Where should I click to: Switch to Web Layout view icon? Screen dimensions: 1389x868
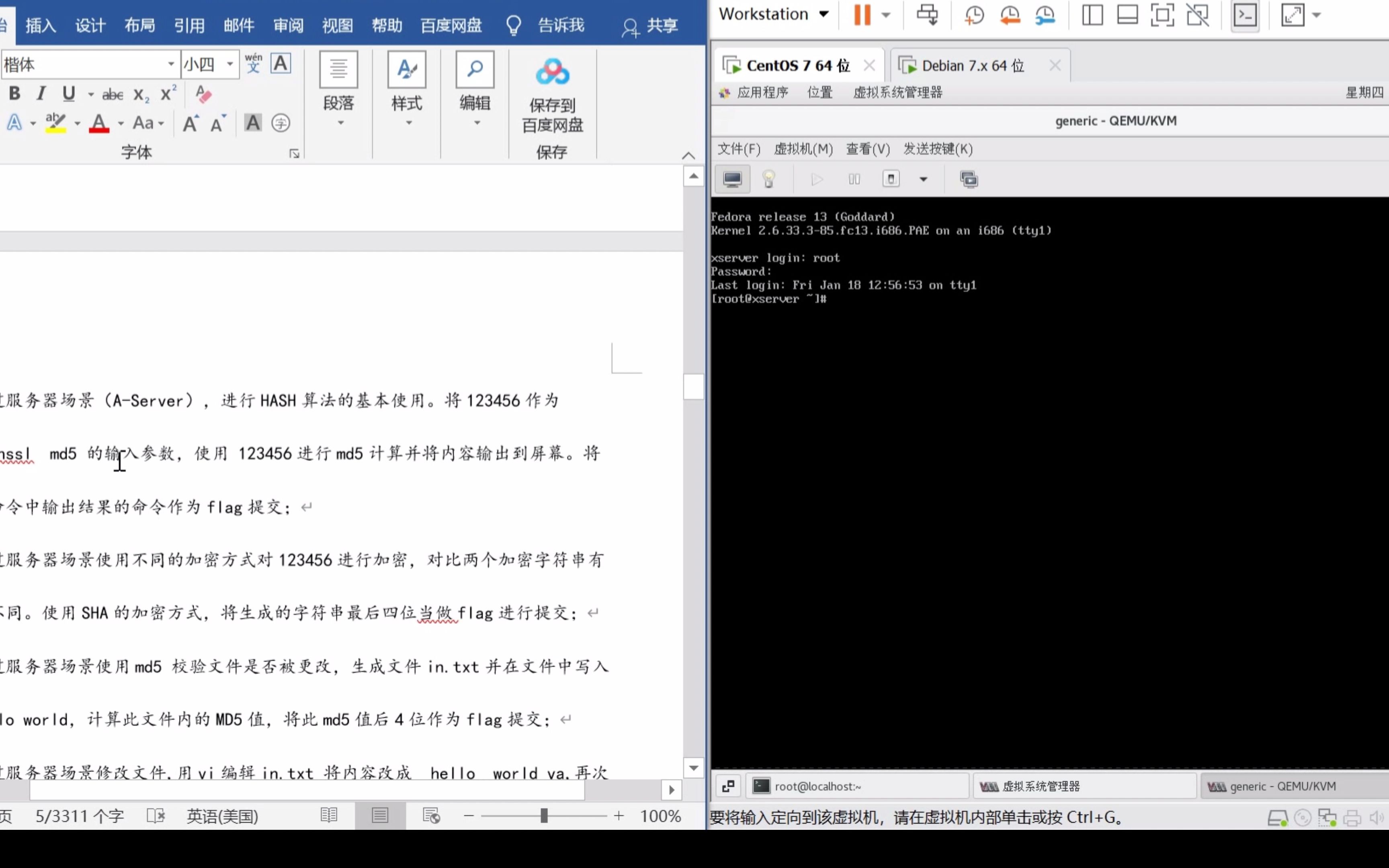coord(431,815)
